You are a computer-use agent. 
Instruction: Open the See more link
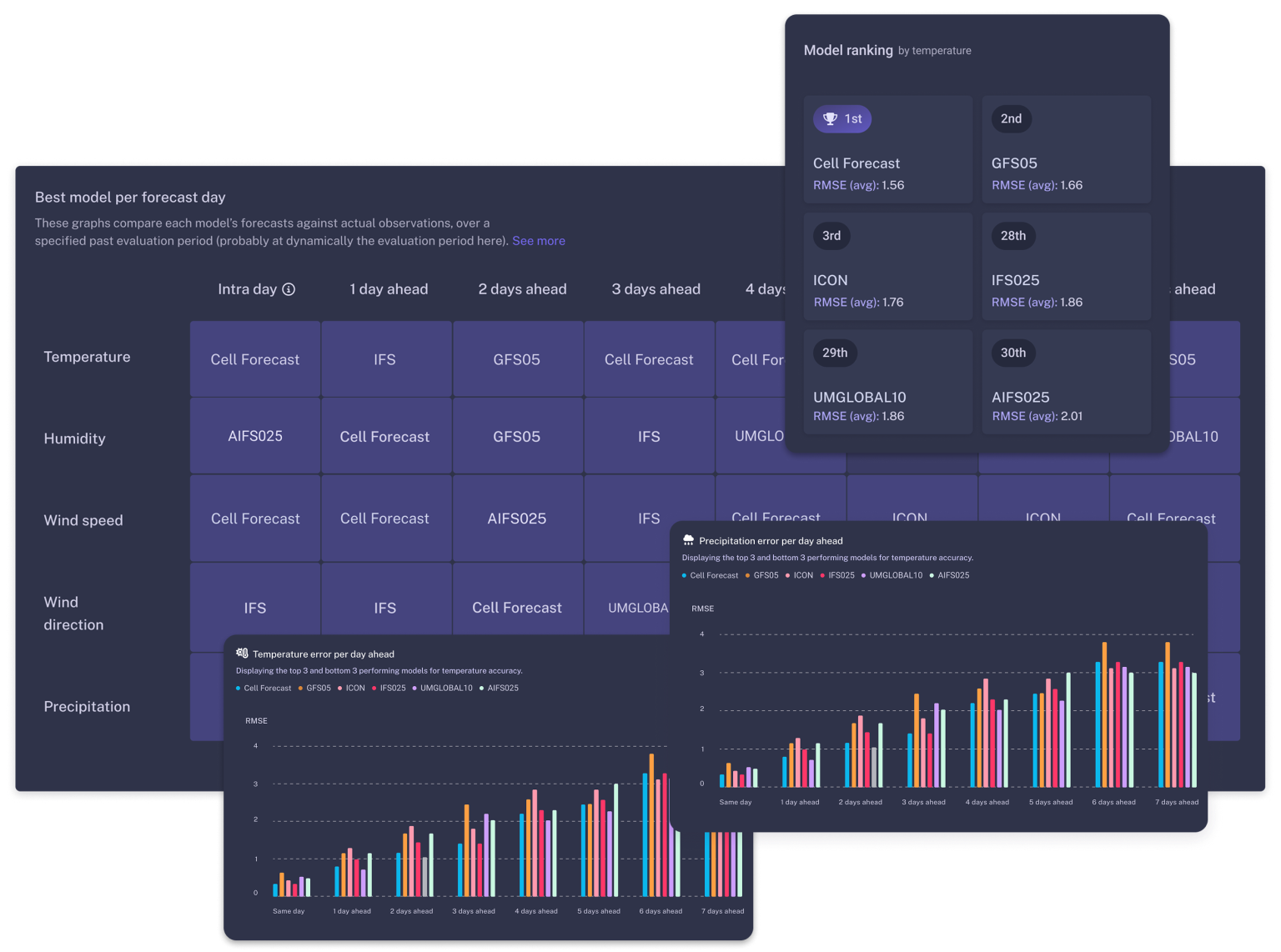[538, 241]
